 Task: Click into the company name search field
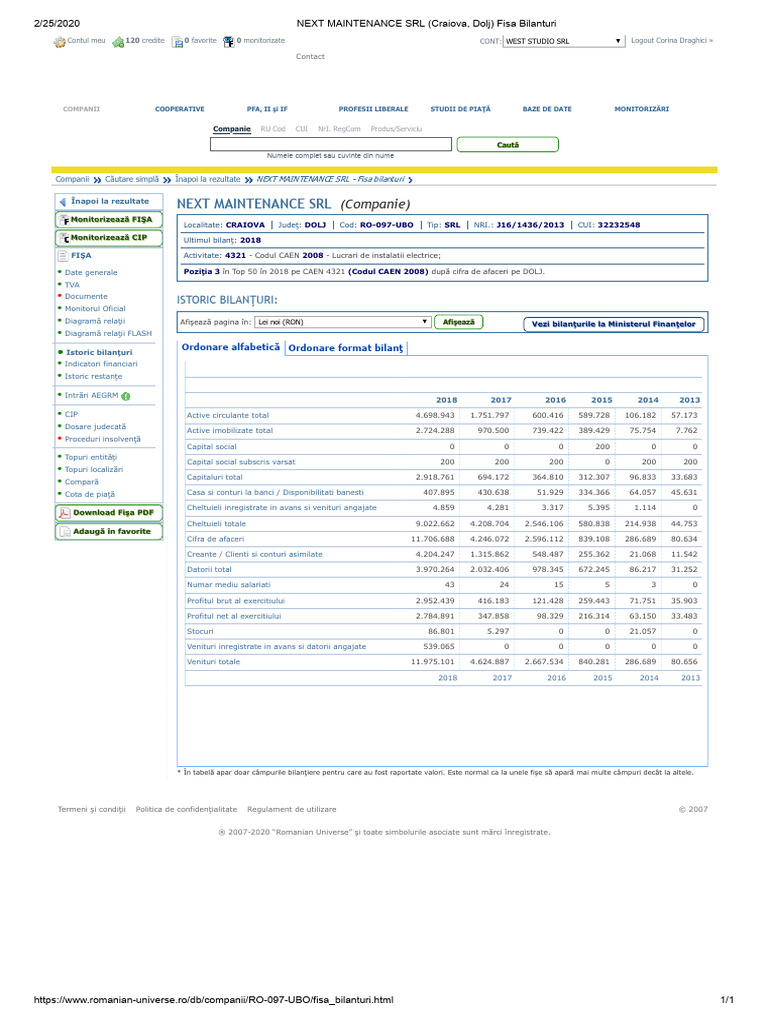click(331, 144)
